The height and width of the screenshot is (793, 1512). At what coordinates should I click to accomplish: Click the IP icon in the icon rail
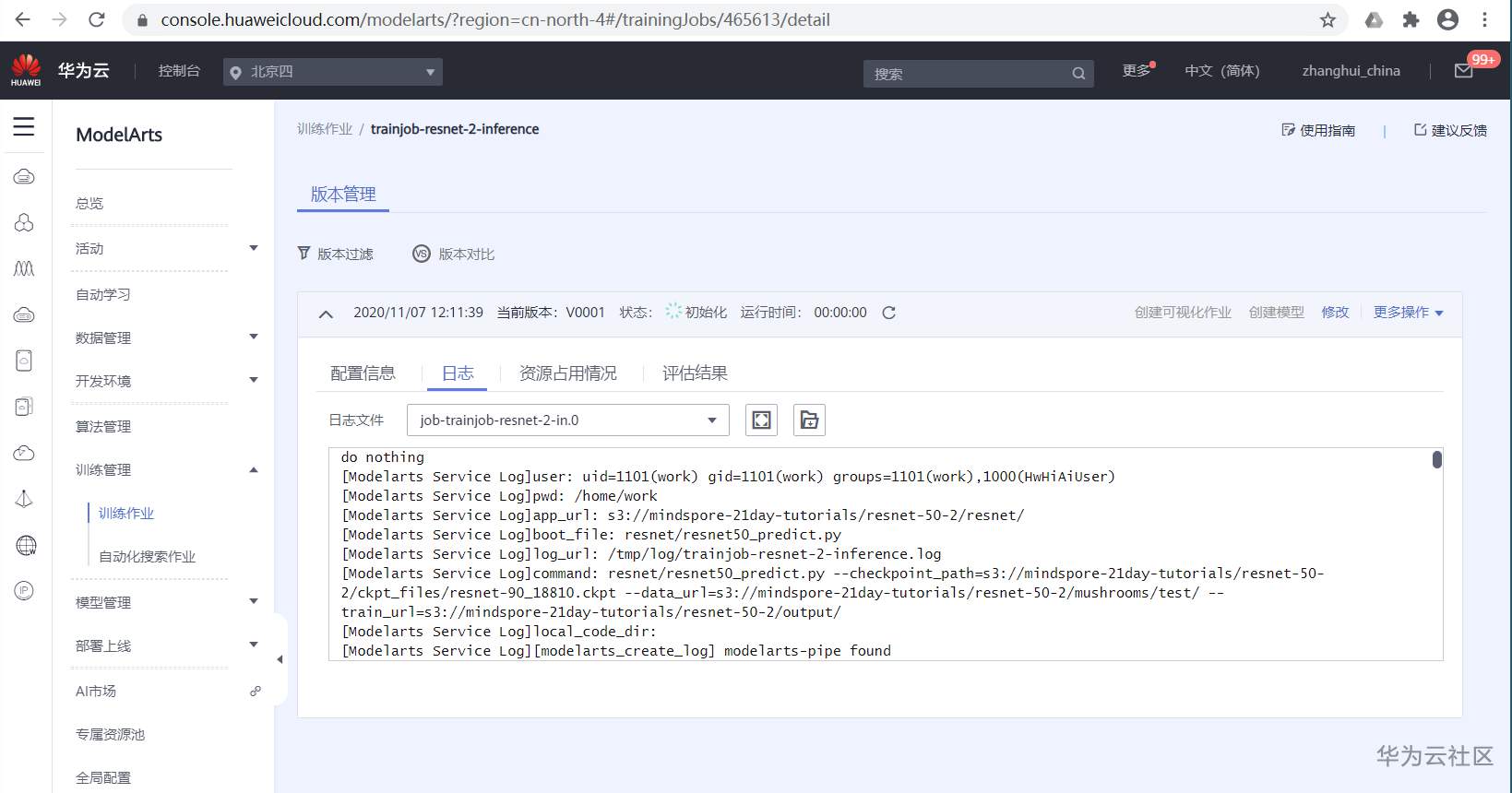[24, 591]
